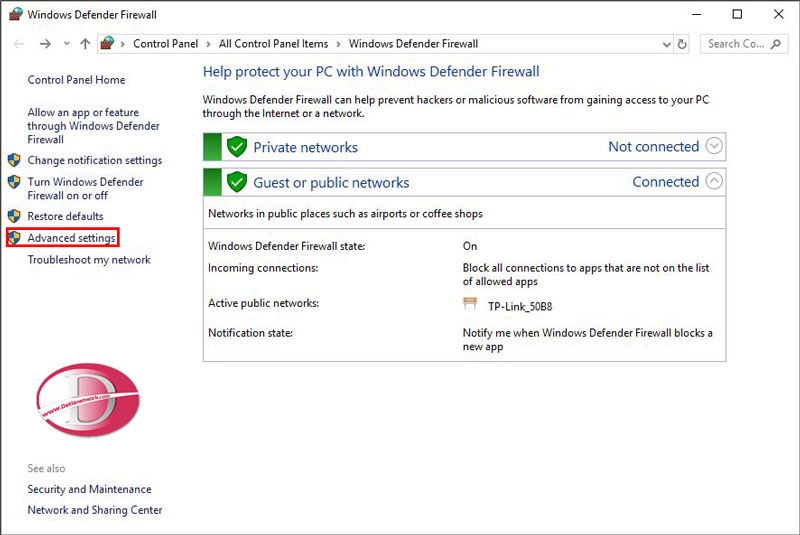The image size is (800, 535).
Task: Open Change notification settings
Action: tap(95, 160)
